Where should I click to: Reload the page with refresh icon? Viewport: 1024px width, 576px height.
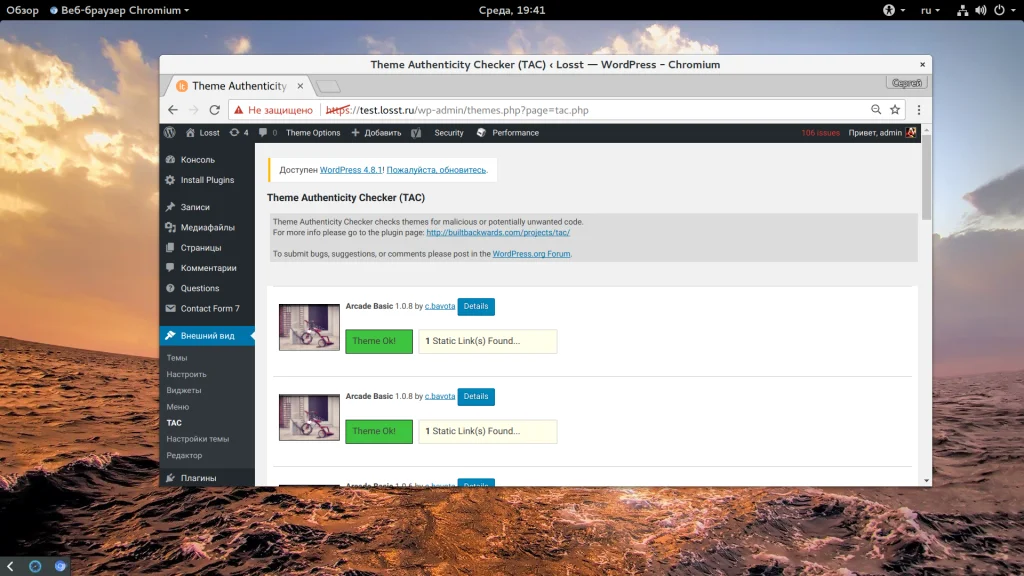tap(214, 110)
